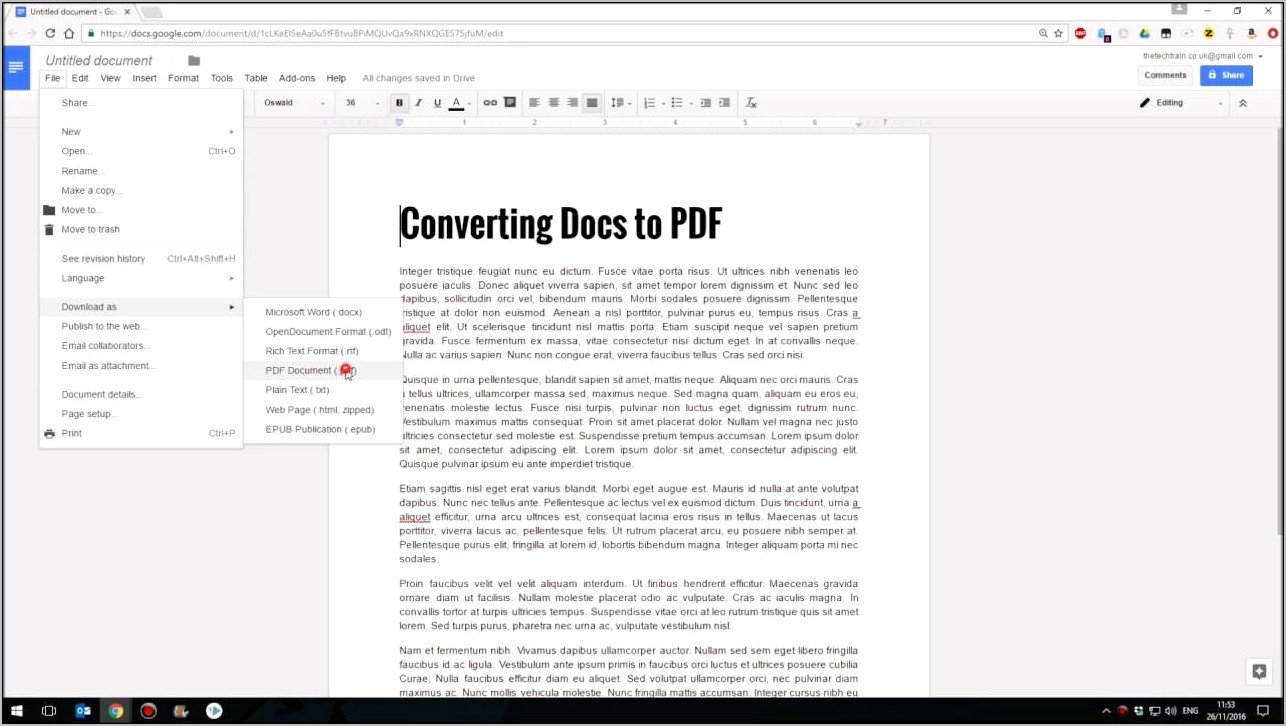Viewport: 1286px width, 726px height.
Task: Click the Adblock Plus extension icon
Action: pos(1080,33)
